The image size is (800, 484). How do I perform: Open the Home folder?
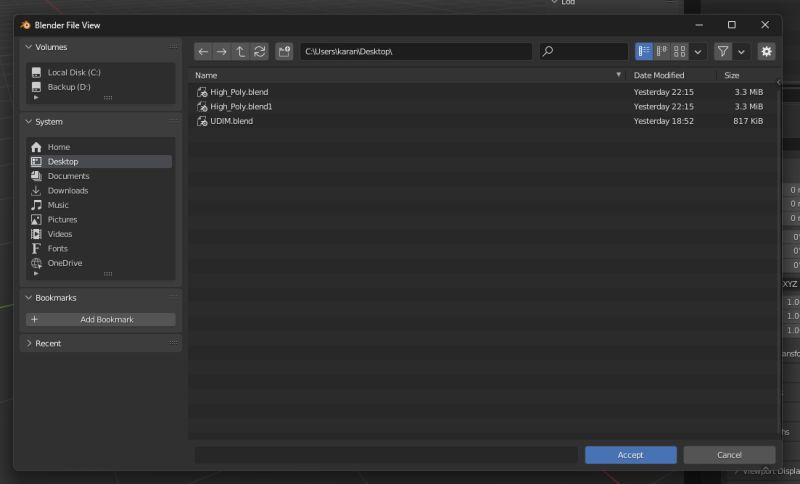pos(101,147)
